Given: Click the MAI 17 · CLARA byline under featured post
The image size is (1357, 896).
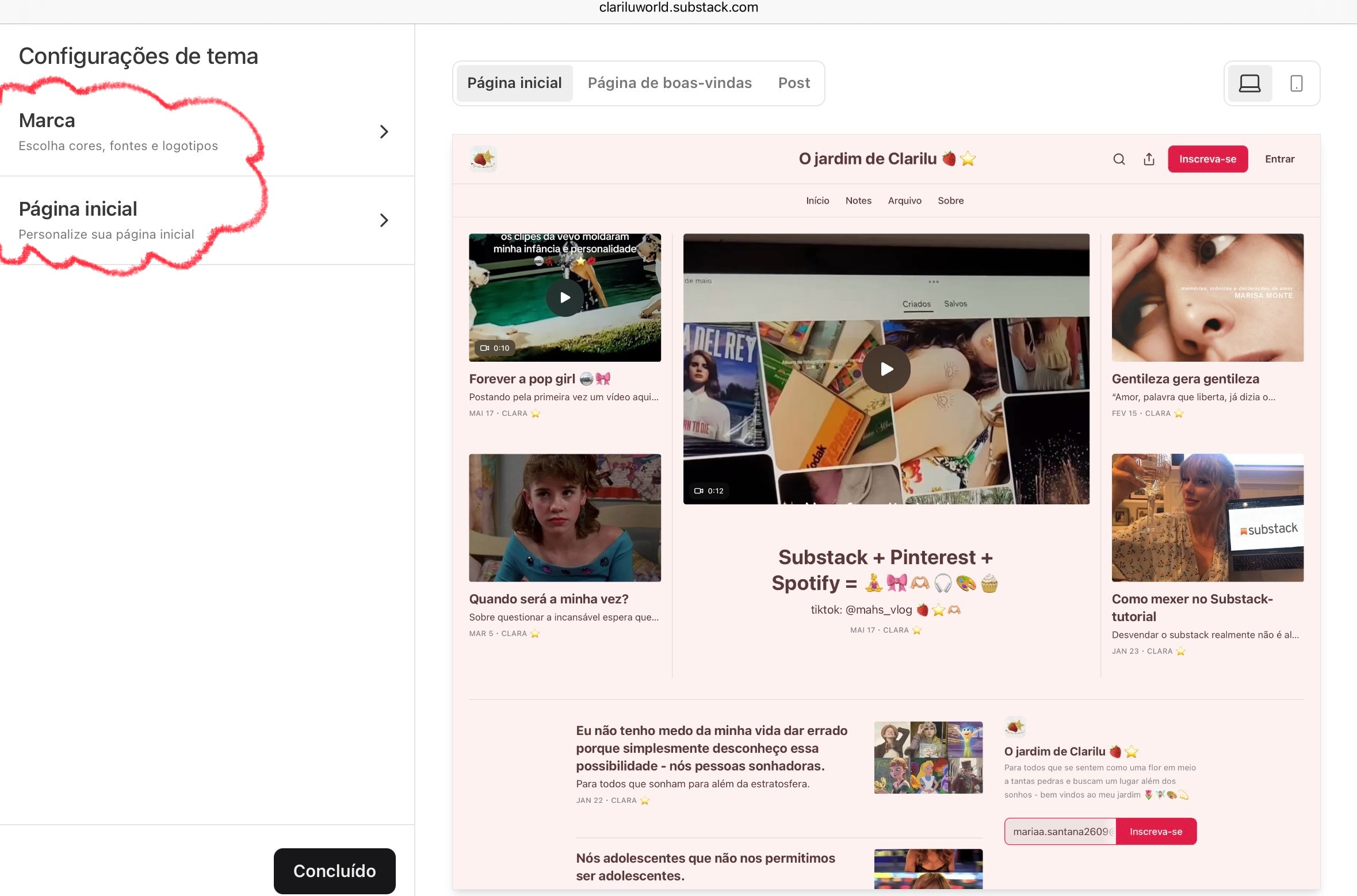Looking at the screenshot, I should pos(886,630).
